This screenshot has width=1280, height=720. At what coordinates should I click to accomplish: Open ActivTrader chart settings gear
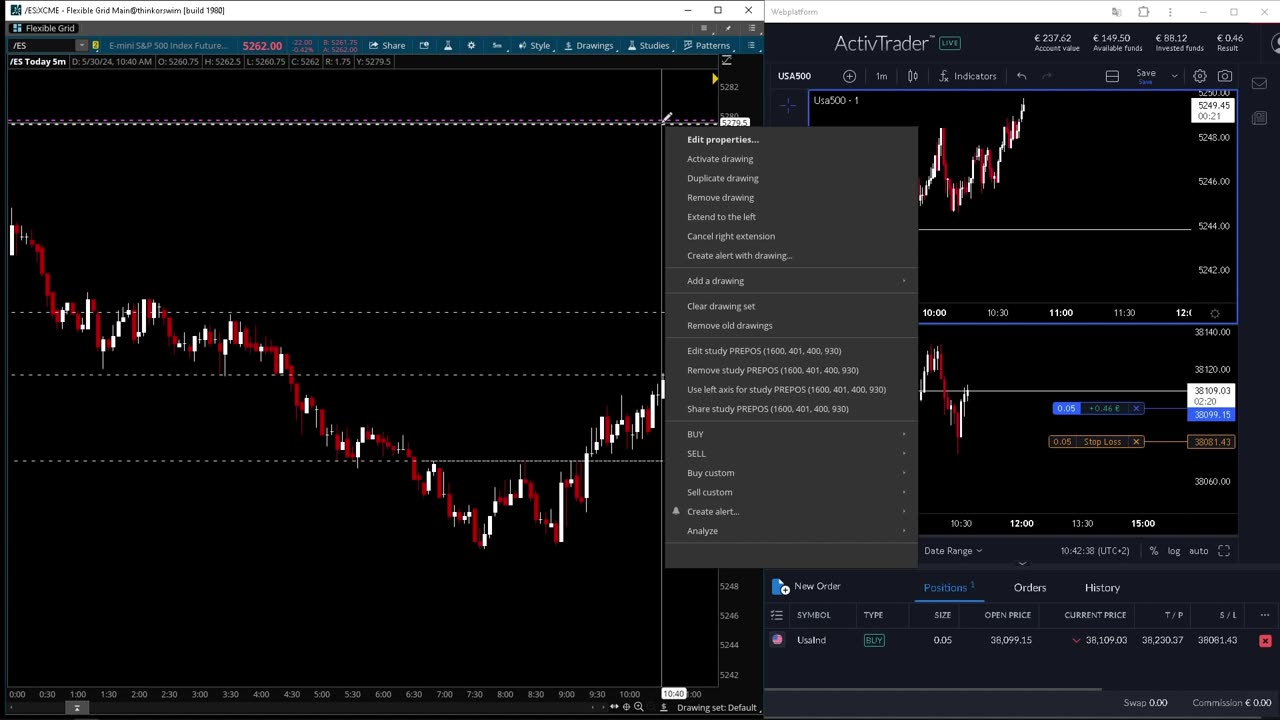tap(1199, 76)
